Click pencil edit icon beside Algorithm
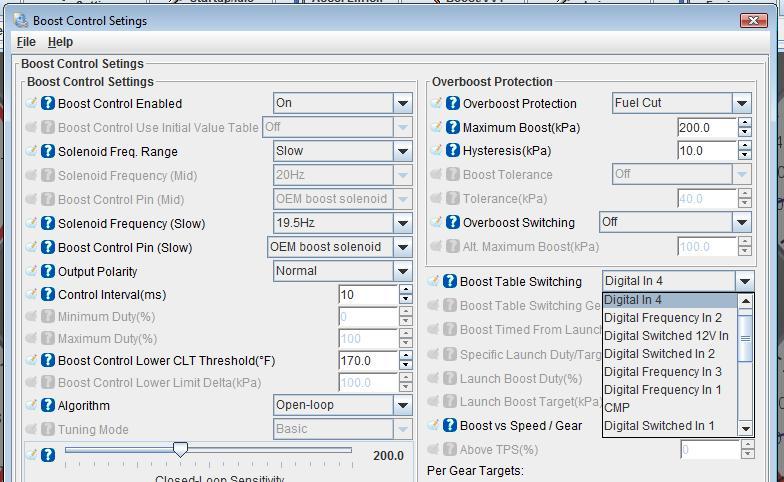This screenshot has height=482, width=784. click(32, 404)
